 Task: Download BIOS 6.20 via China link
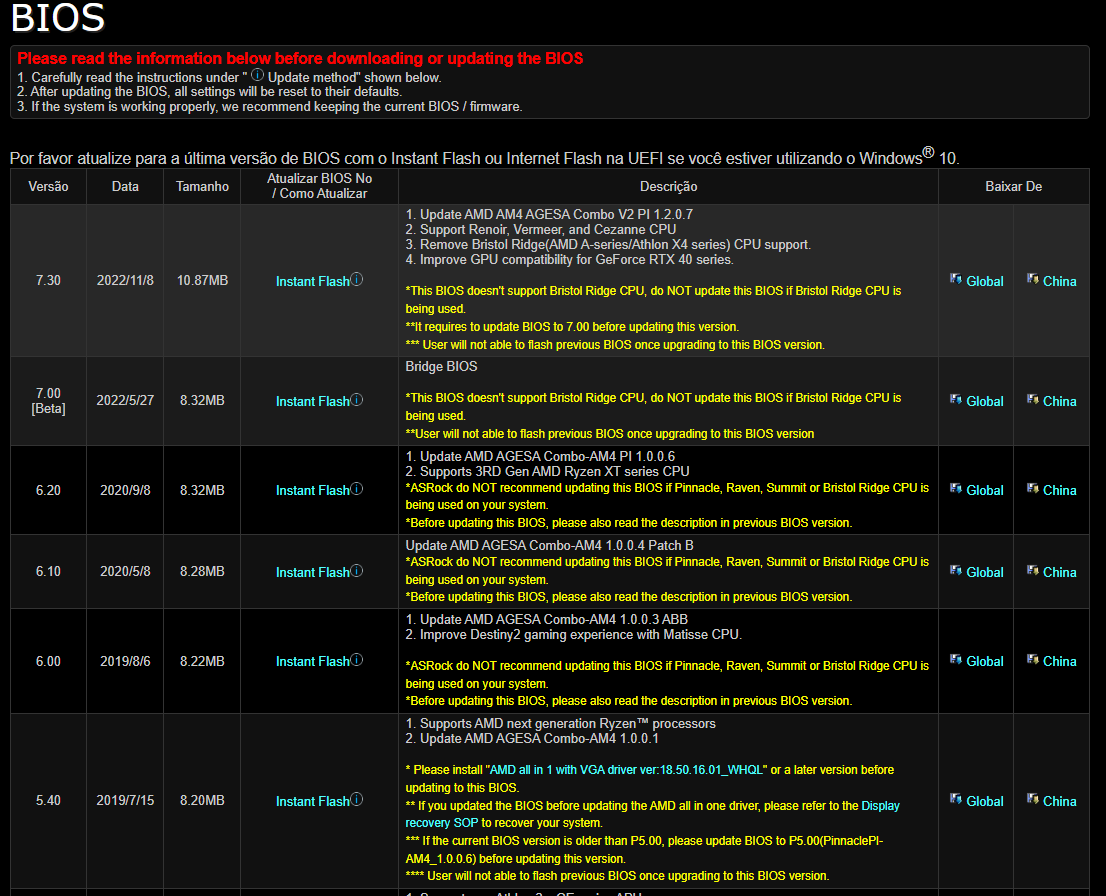[x=1059, y=490]
